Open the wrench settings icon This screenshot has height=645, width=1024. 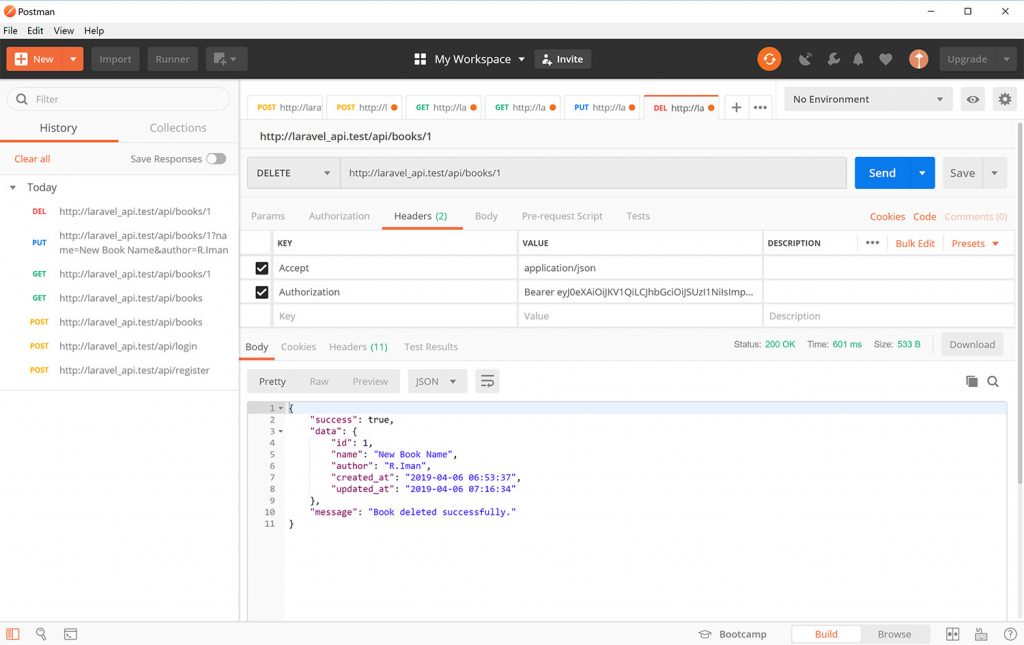[x=833, y=59]
